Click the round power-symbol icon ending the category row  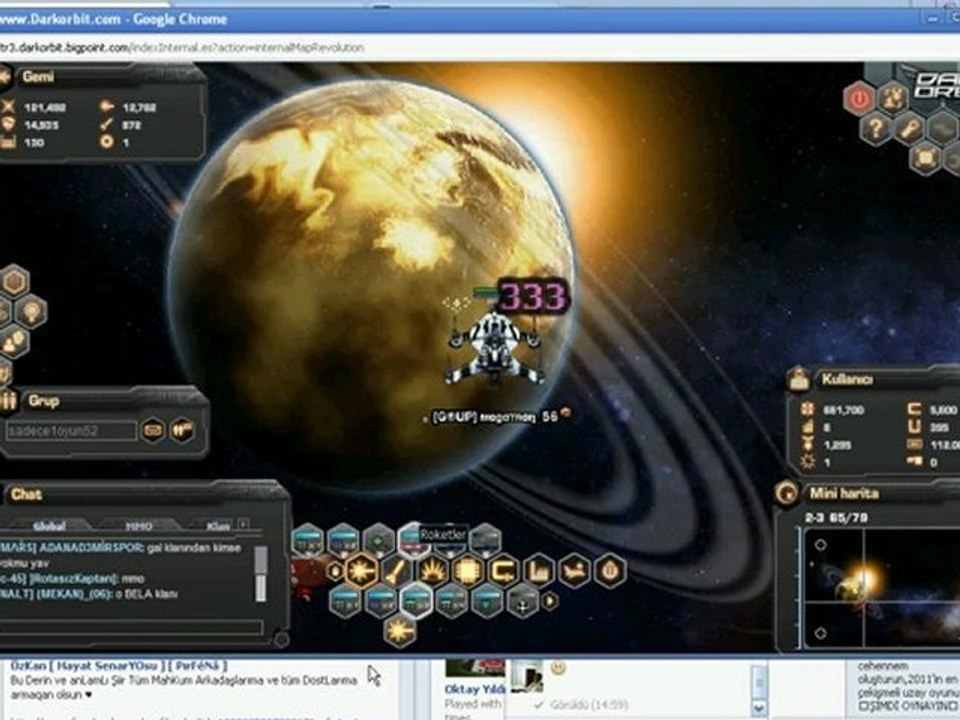[x=610, y=571]
